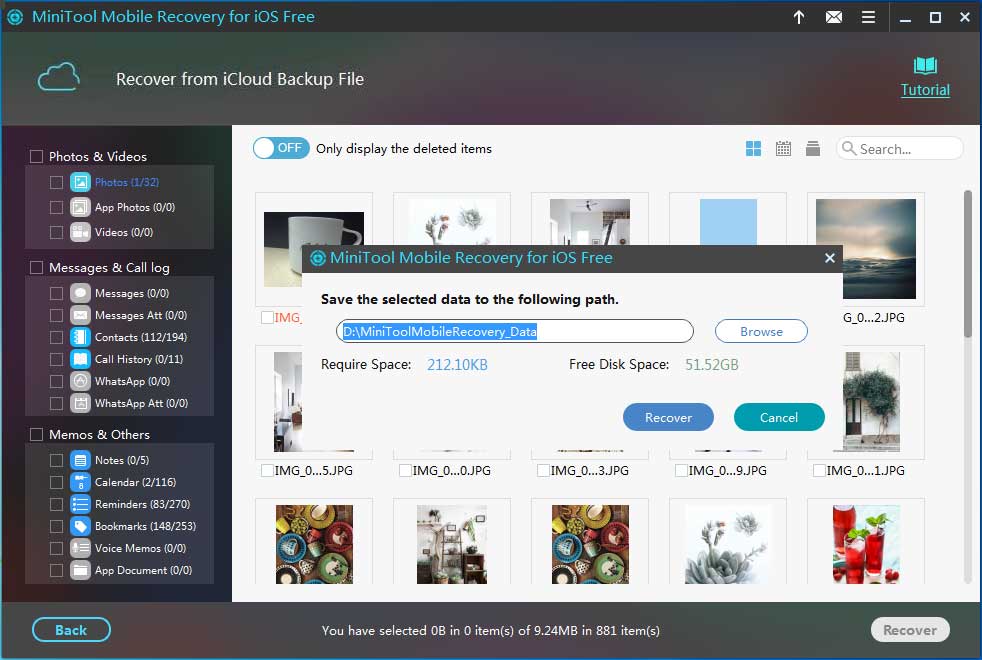Image resolution: width=982 pixels, height=660 pixels.
Task: Tick the Reminders (83/270) checkbox
Action: click(56, 504)
